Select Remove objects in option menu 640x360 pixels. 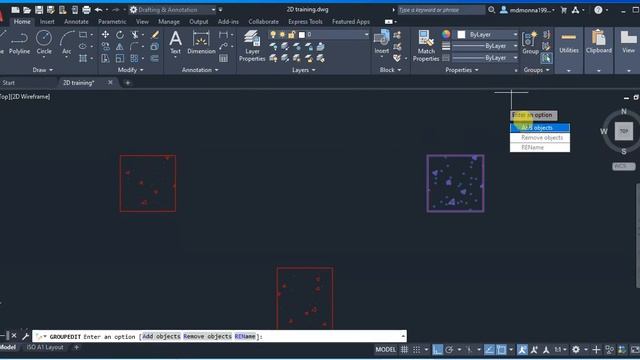coord(540,138)
